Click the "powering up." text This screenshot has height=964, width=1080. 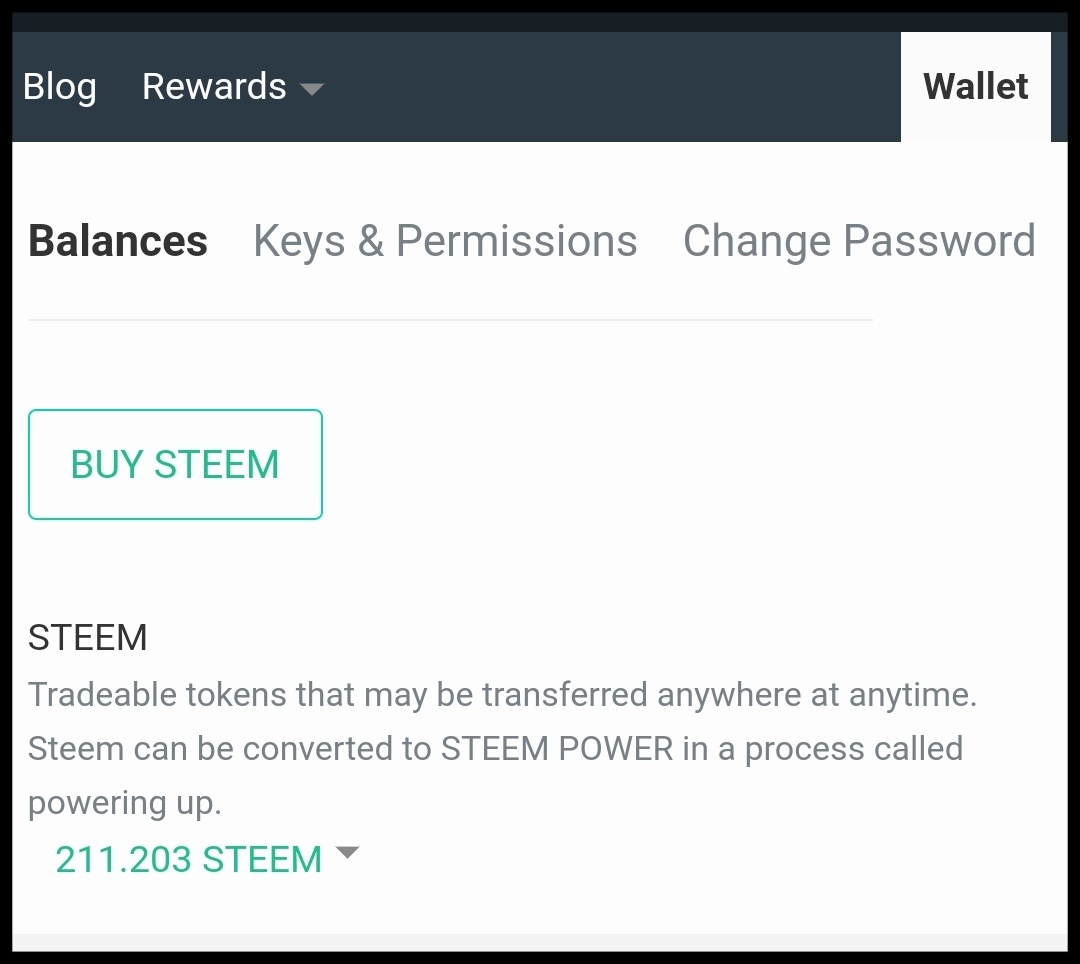[x=125, y=803]
